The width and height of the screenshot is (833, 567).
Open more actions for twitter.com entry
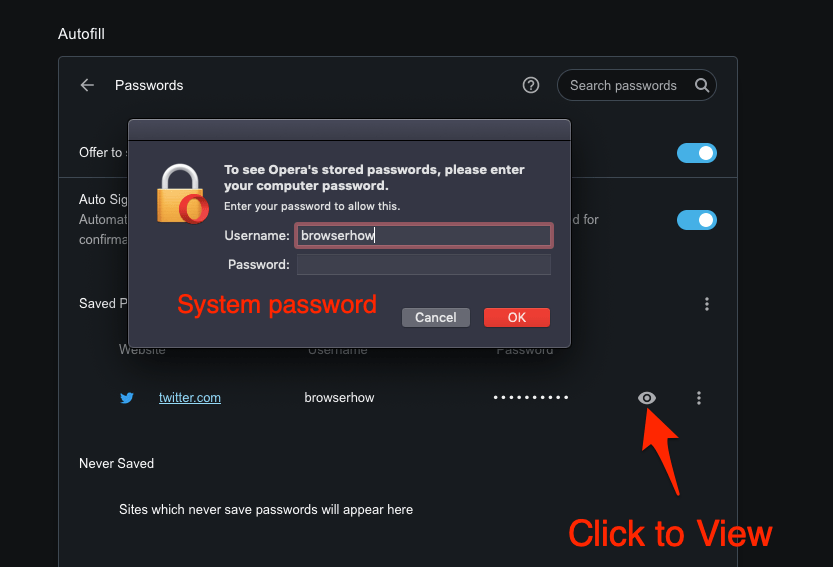(x=699, y=398)
